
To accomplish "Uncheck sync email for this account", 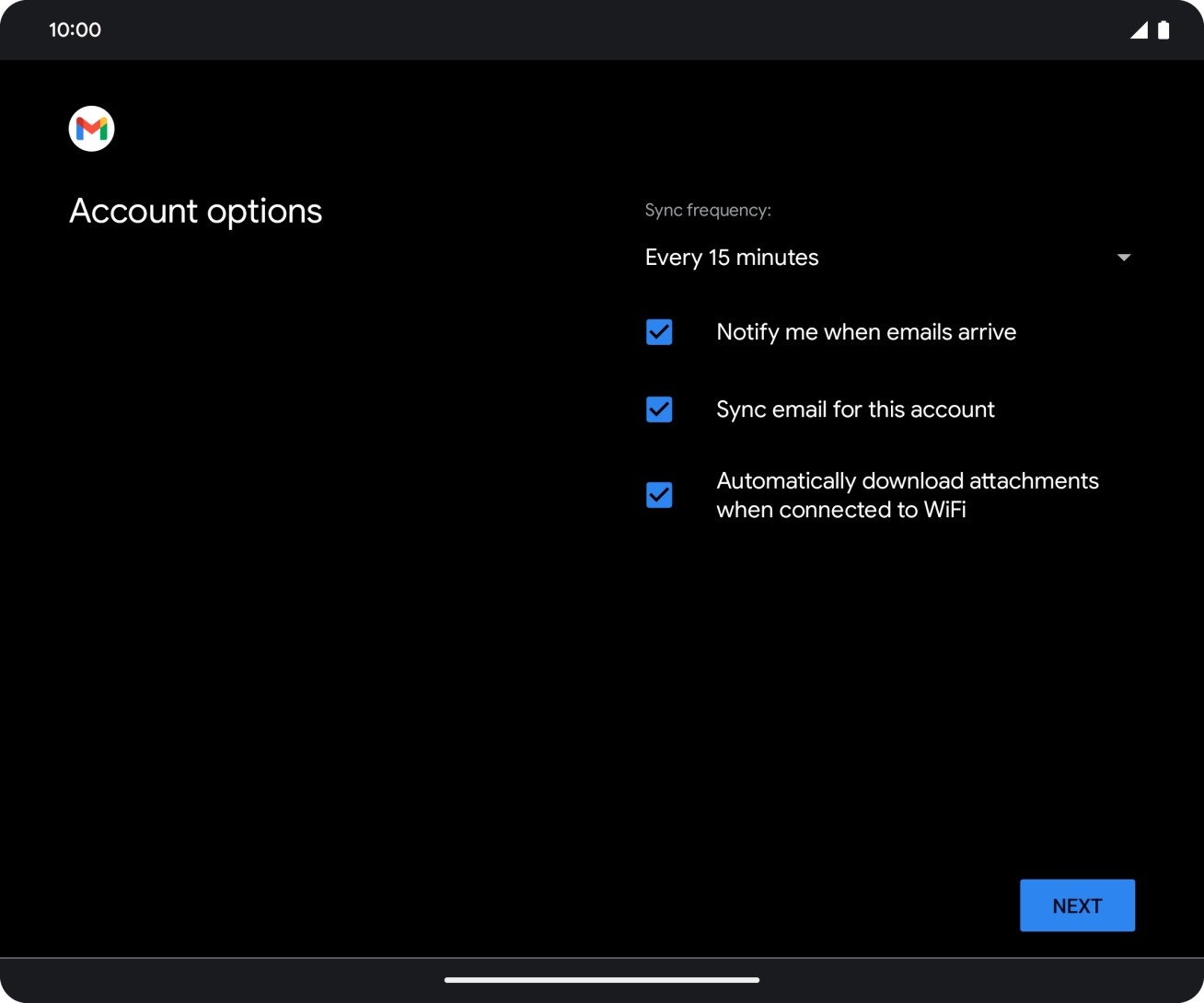I will tap(658, 409).
